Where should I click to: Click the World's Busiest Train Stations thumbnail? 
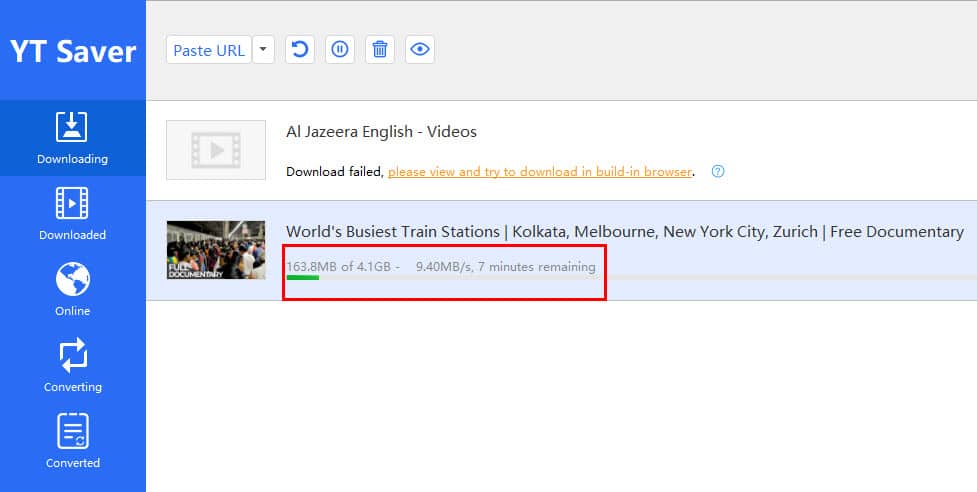(x=216, y=250)
